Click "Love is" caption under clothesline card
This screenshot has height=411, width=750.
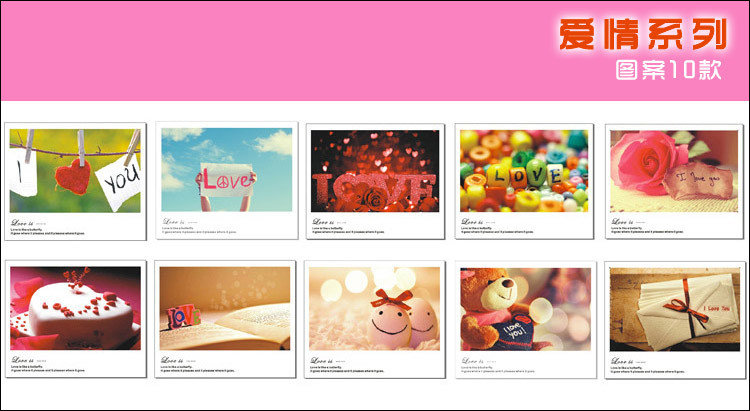22,222
